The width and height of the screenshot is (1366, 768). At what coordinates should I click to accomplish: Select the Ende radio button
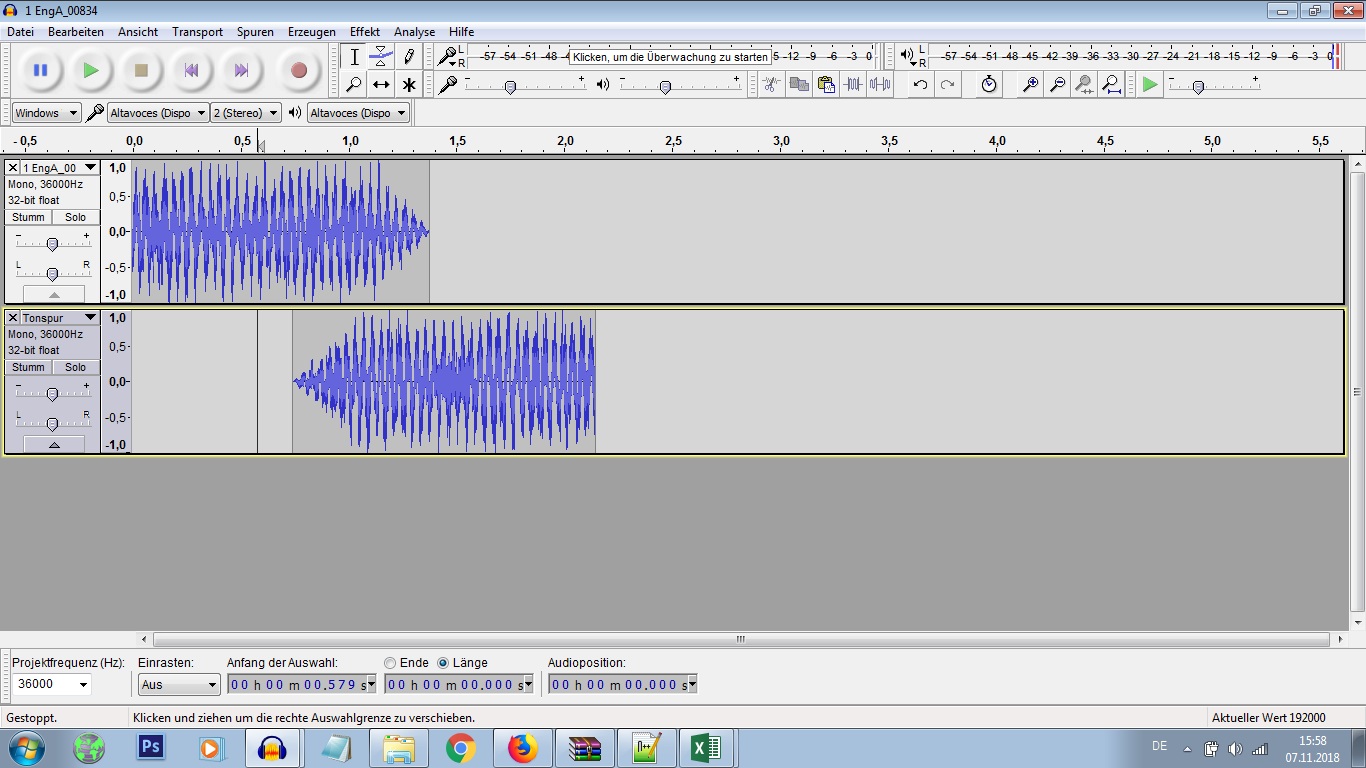(x=390, y=663)
